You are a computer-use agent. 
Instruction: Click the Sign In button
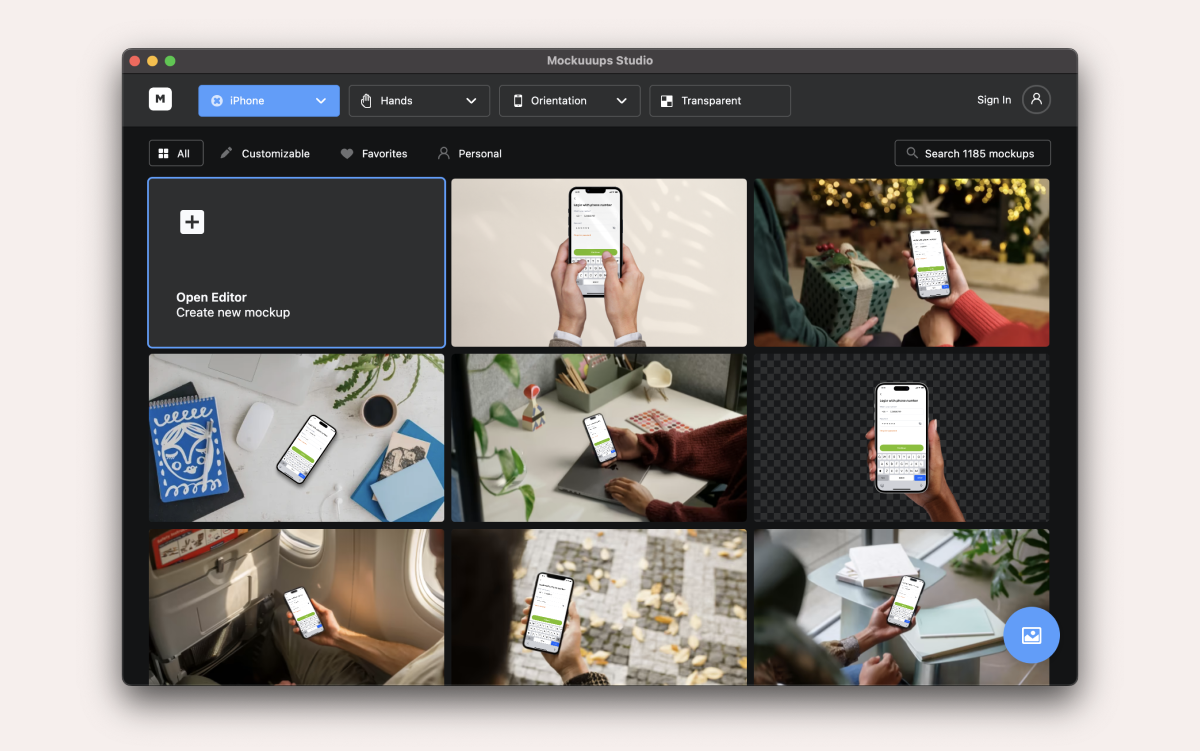993,99
